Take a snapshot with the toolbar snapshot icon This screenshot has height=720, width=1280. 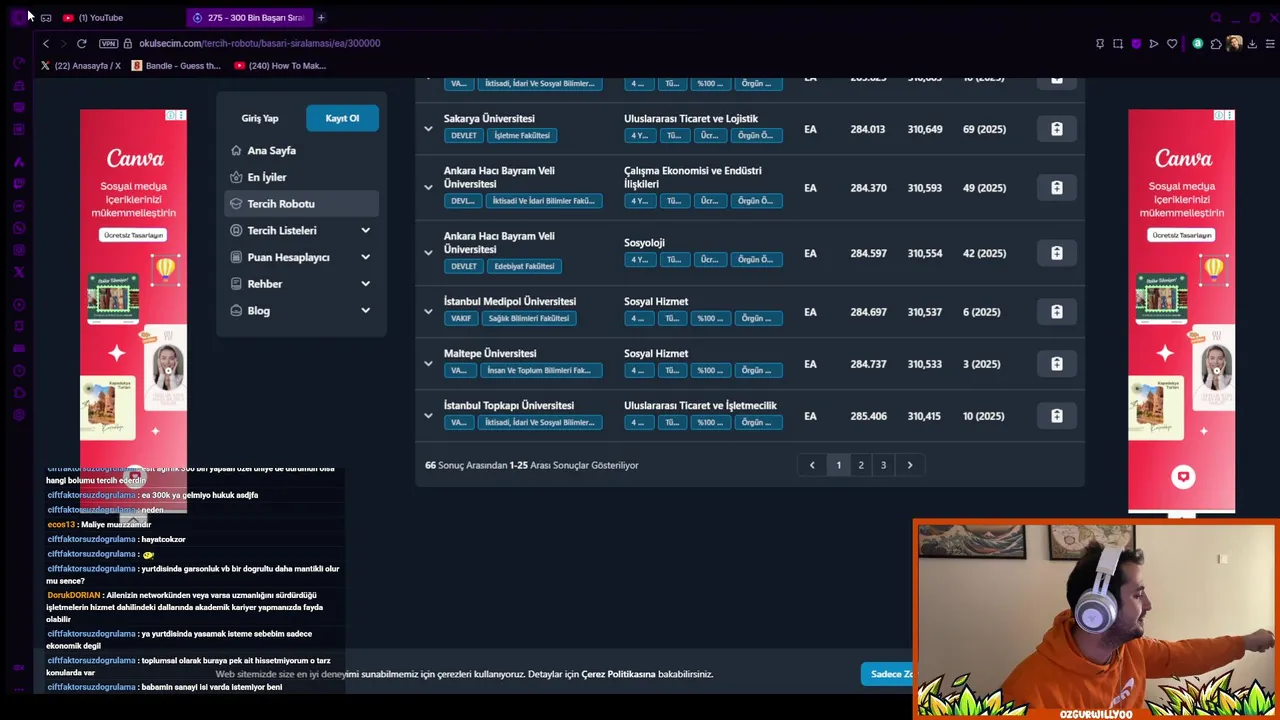point(1118,43)
